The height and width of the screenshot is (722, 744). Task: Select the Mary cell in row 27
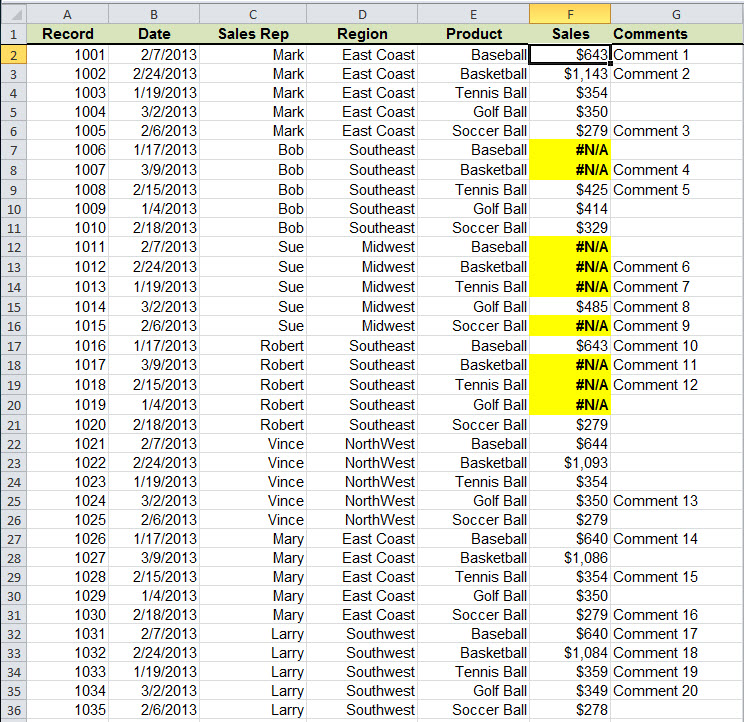253,539
